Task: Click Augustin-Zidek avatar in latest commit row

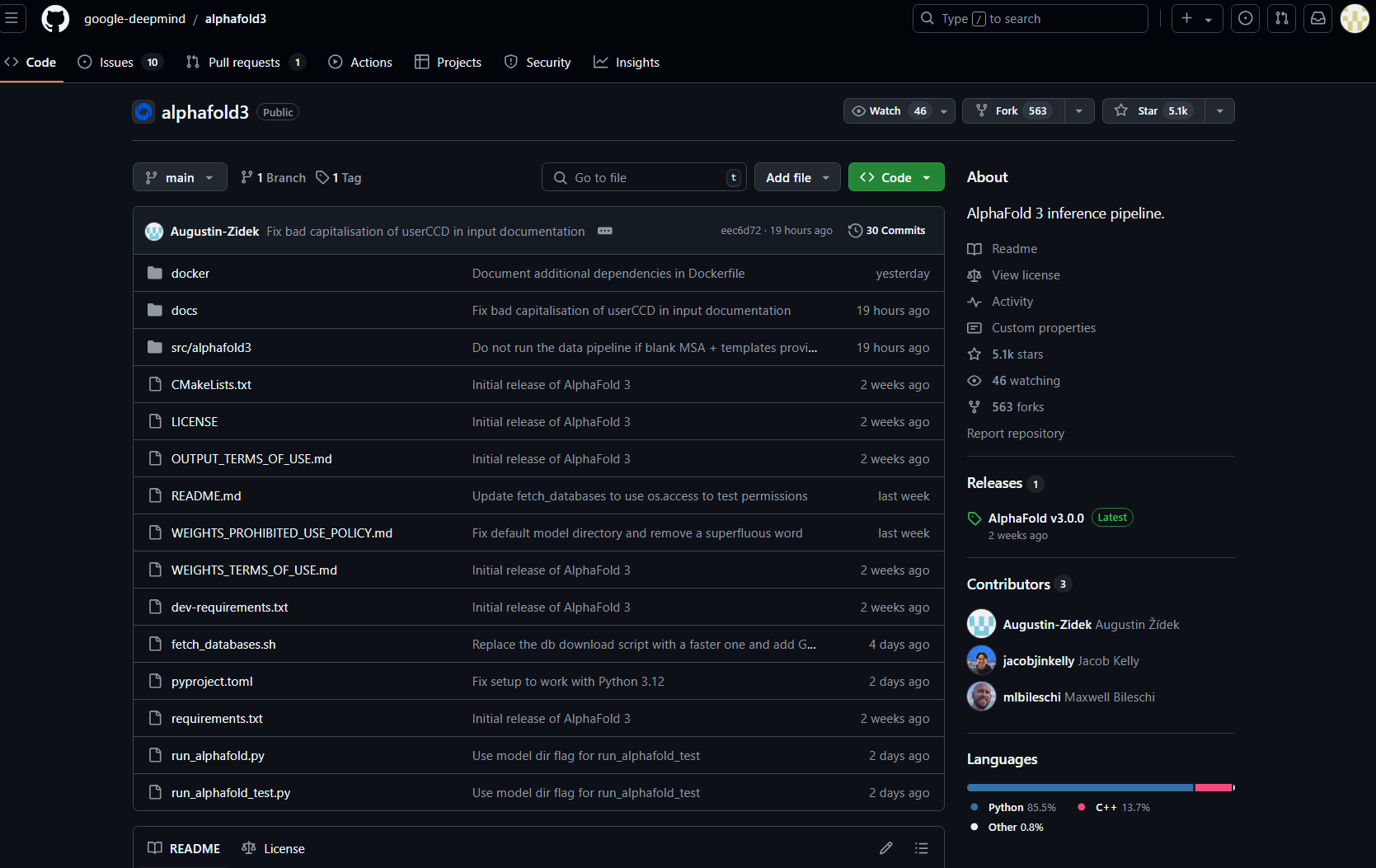Action: [x=154, y=232]
